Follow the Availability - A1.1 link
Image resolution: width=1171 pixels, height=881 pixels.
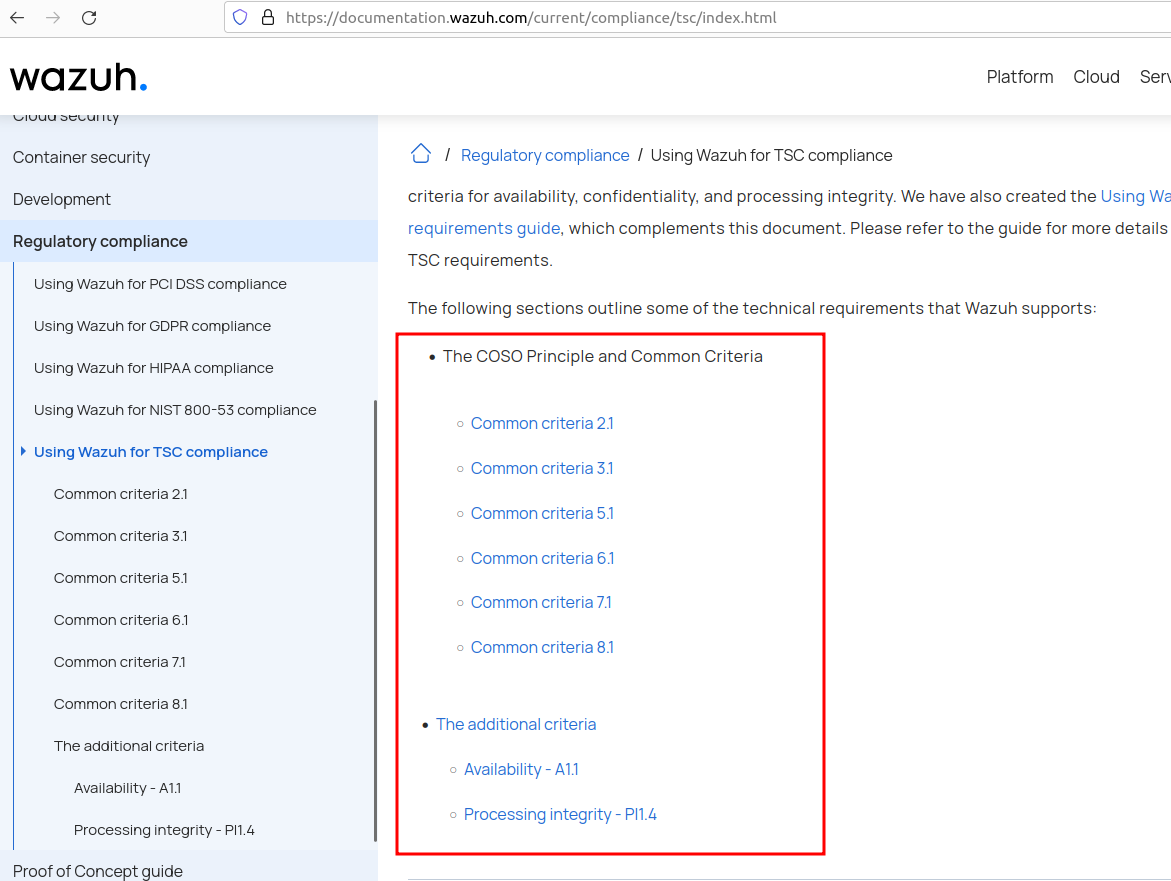click(x=521, y=769)
